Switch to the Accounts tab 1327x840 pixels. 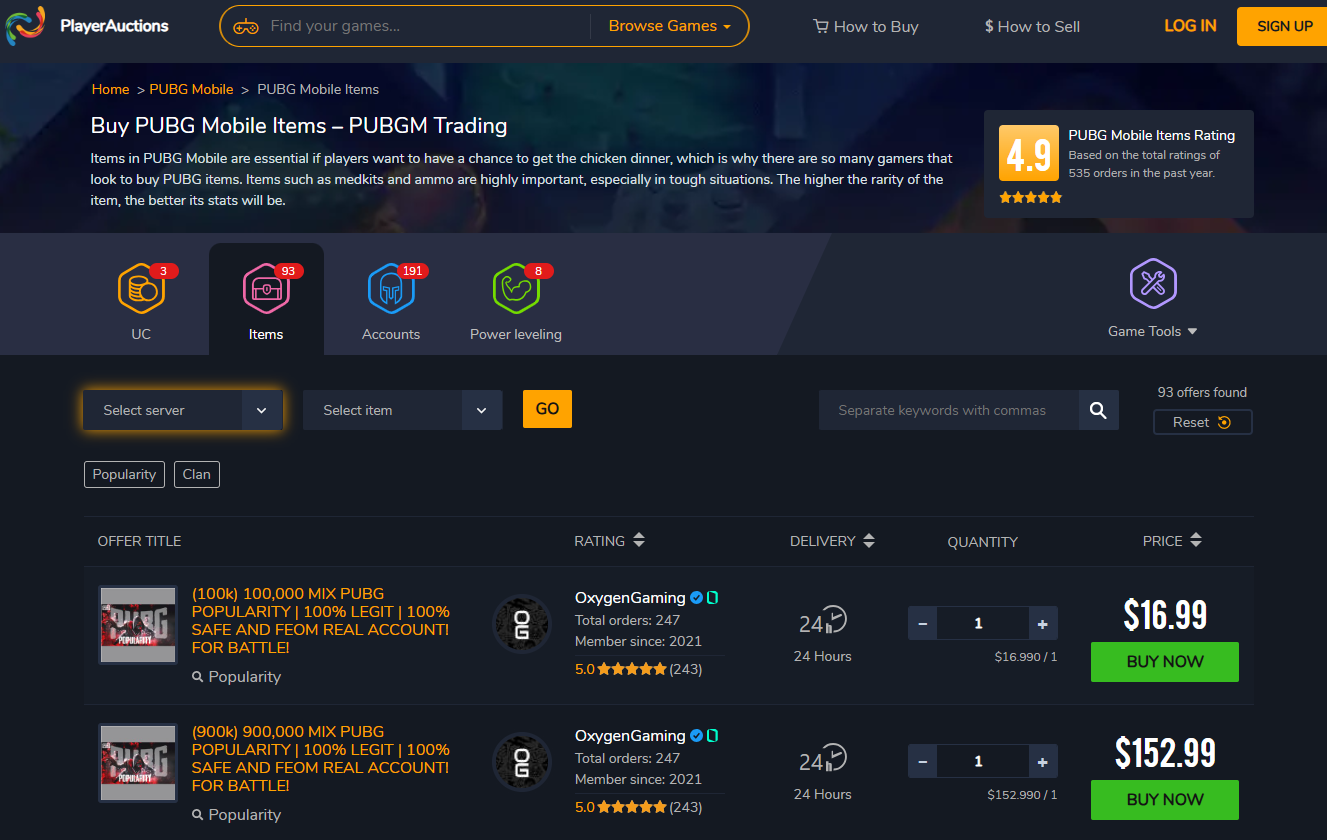coord(391,298)
